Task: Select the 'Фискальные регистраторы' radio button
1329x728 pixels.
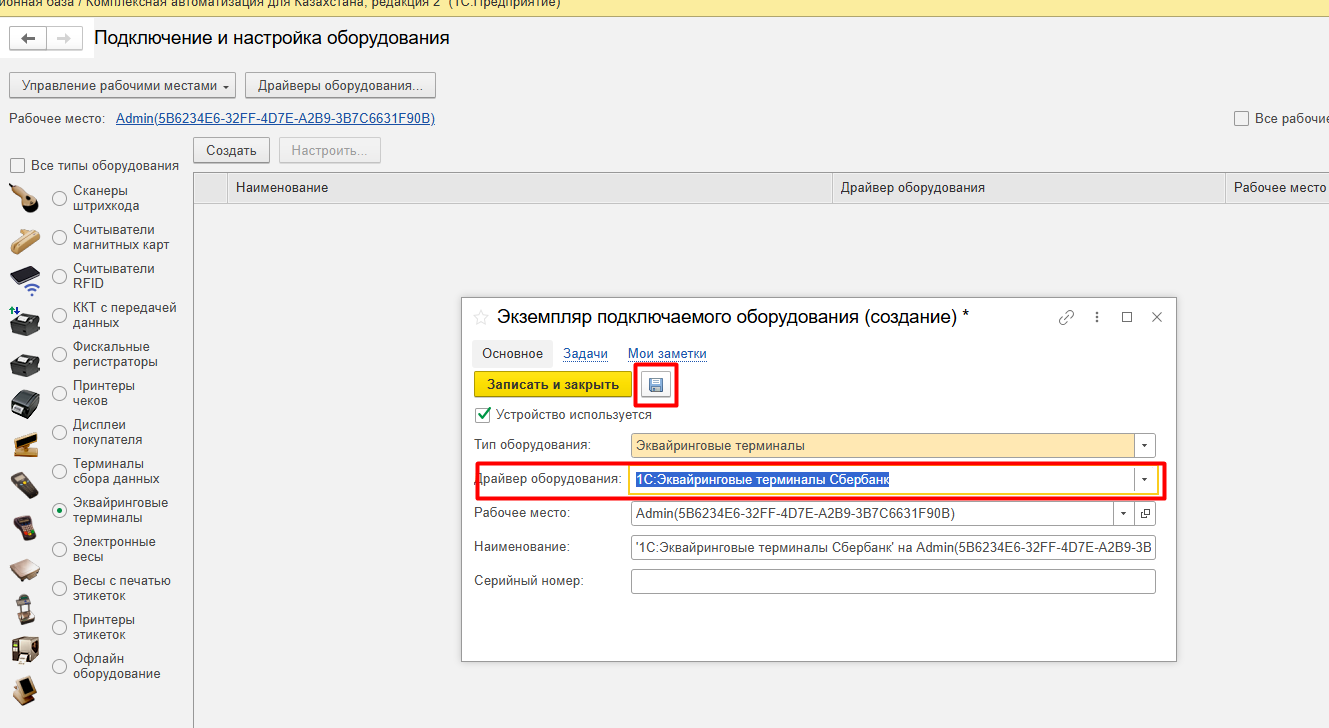Action: [60, 354]
